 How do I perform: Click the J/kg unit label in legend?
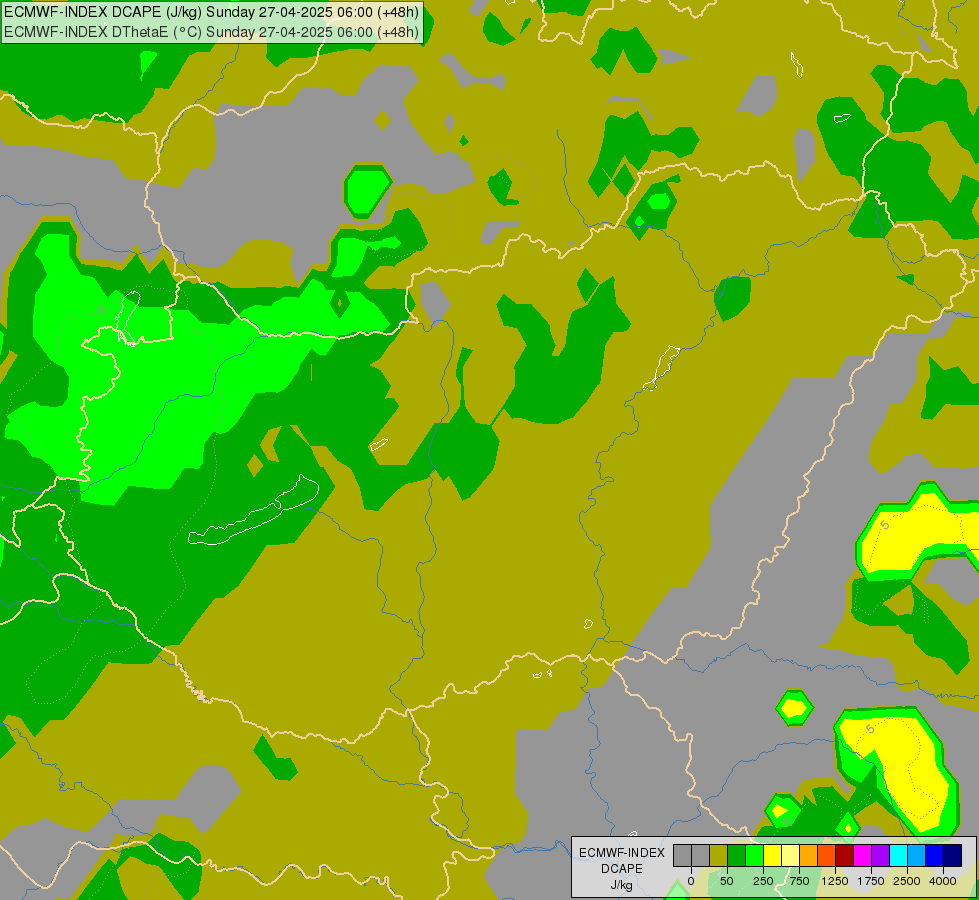(x=621, y=886)
